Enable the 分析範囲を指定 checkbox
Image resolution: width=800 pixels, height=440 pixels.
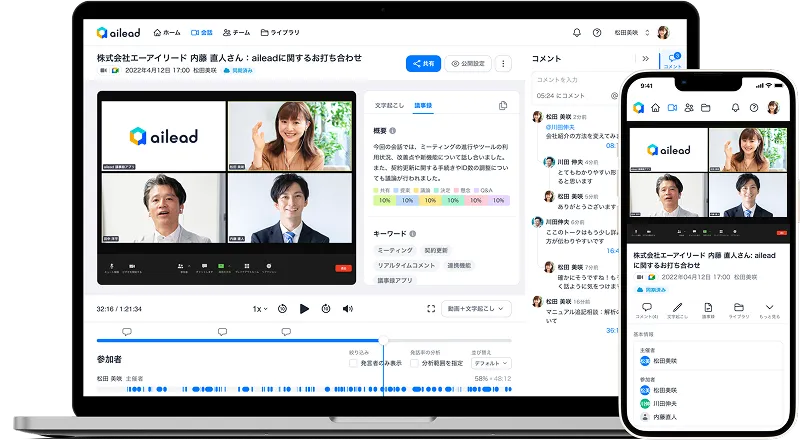[414, 363]
